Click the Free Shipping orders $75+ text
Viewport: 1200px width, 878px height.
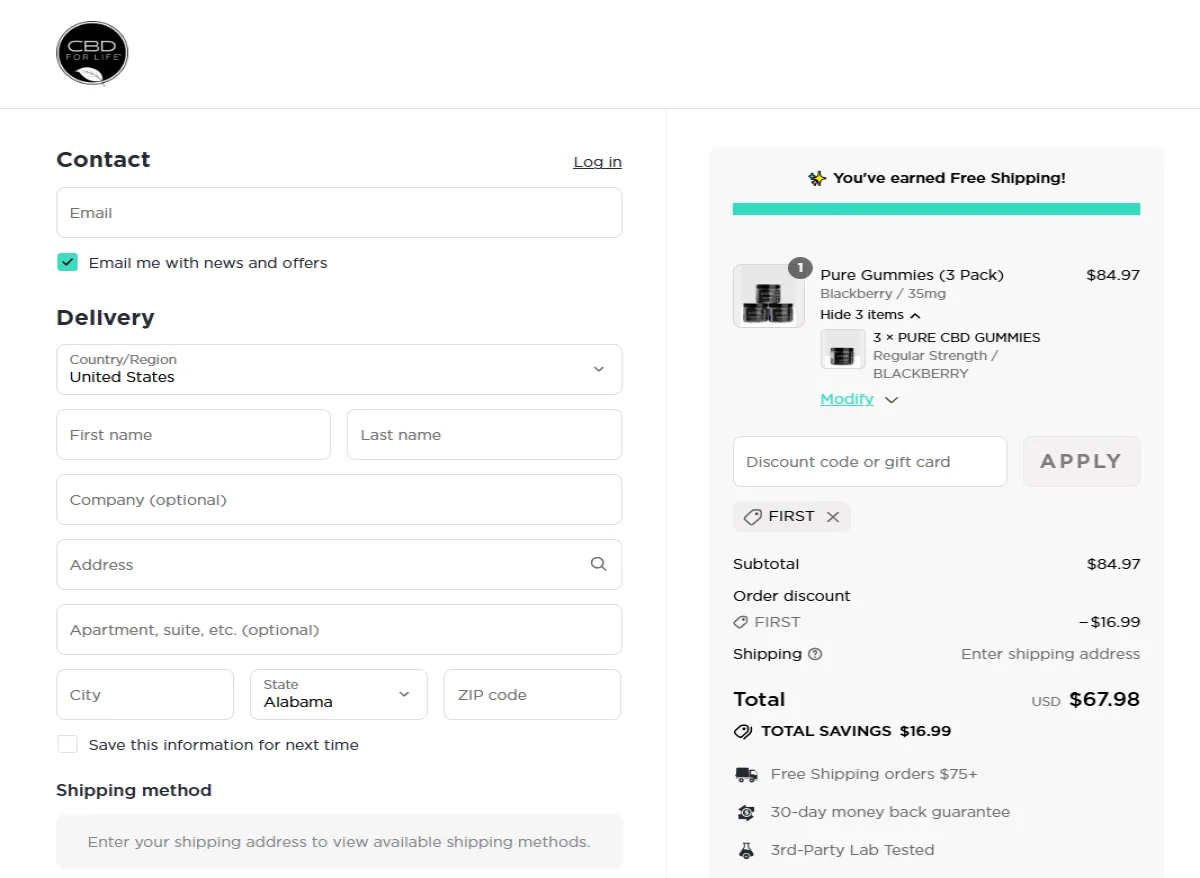(x=874, y=774)
